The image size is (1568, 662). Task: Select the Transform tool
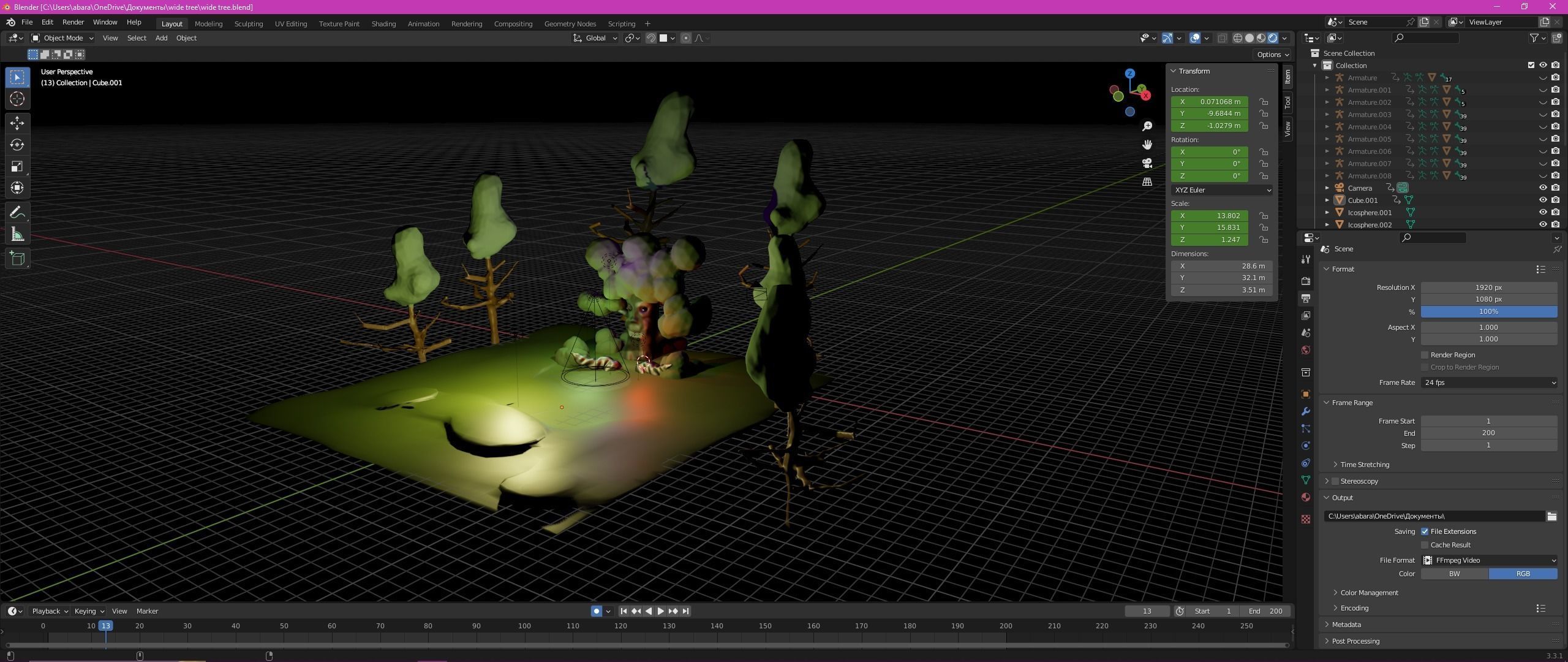click(17, 188)
